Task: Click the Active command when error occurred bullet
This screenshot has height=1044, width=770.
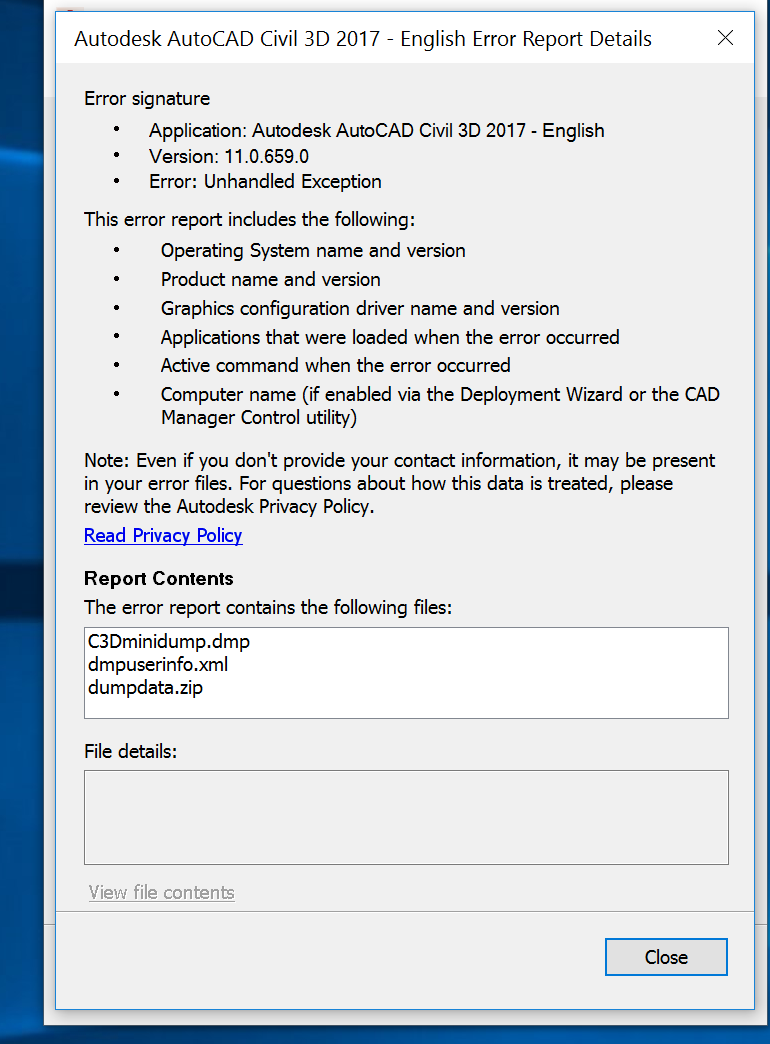Action: pyautogui.click(x=335, y=365)
